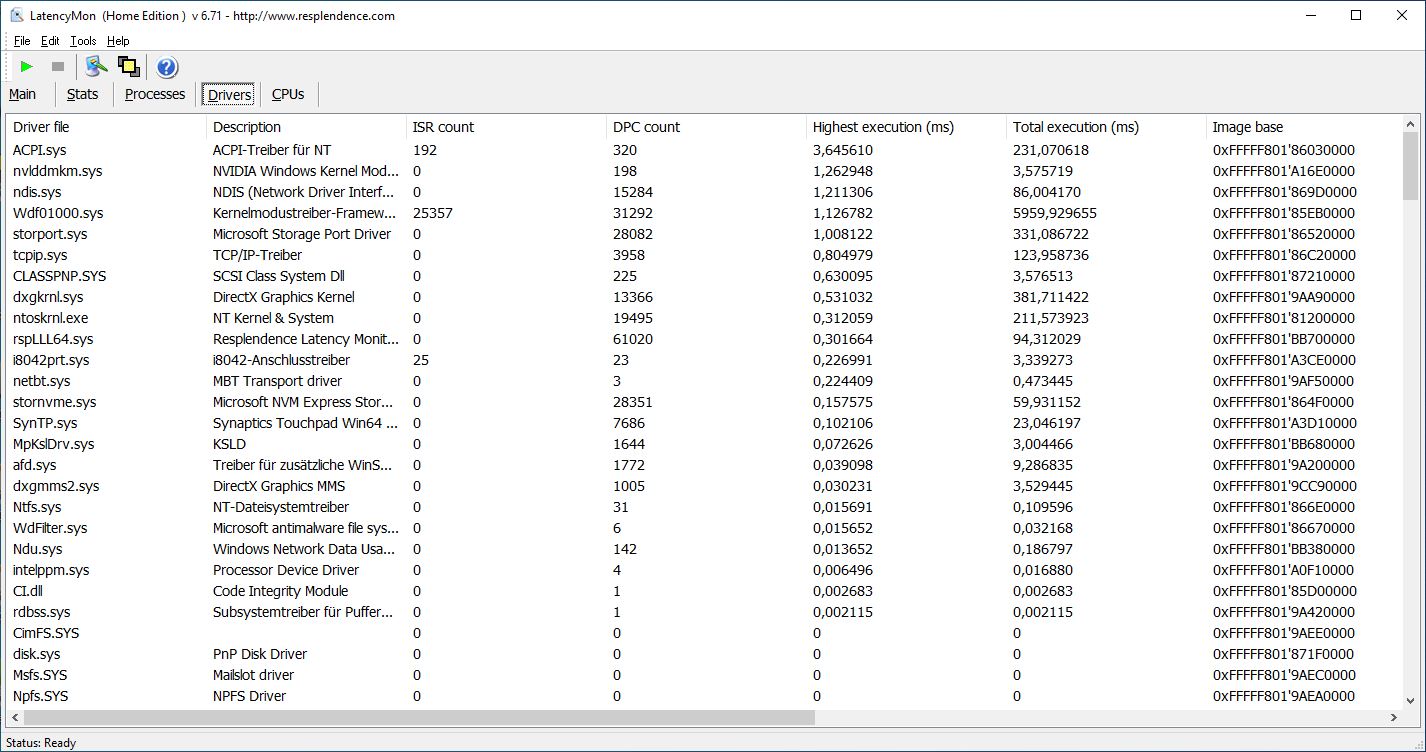Select MpKslDrv.sys in the list
The height and width of the screenshot is (752, 1426).
(704, 444)
